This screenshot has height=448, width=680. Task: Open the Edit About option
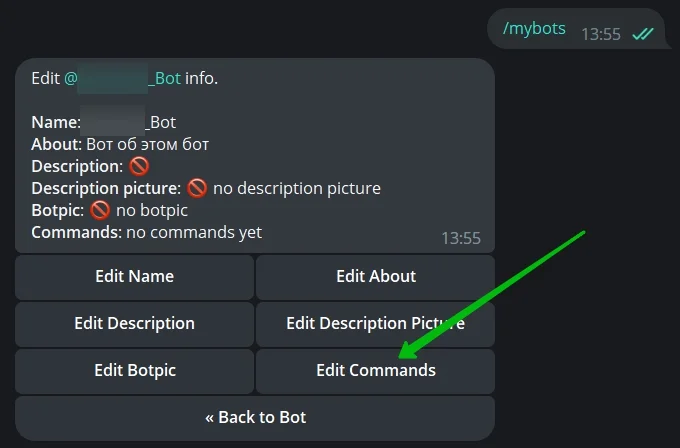375,277
